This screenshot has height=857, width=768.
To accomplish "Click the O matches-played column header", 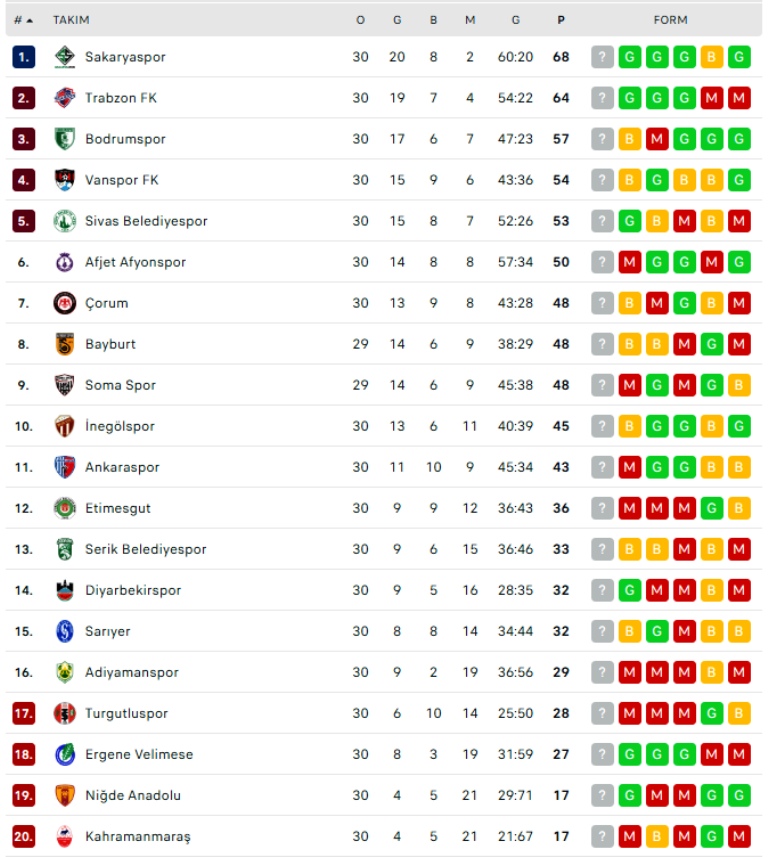I will click(360, 20).
